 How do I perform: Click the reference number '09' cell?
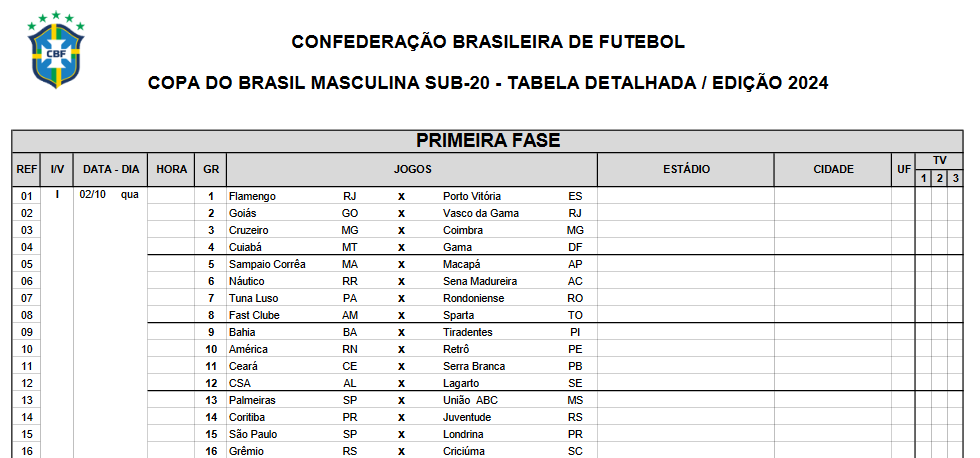coord(27,332)
